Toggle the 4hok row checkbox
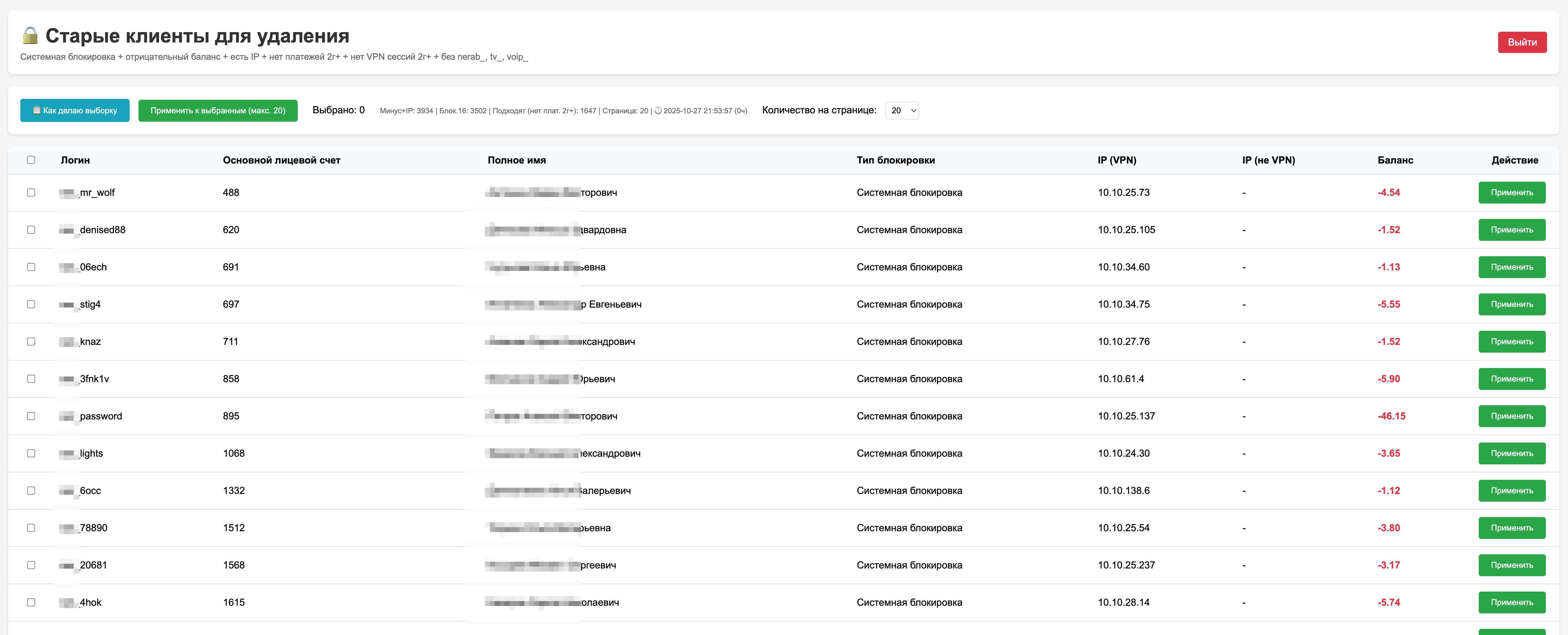Screen dimensions: 1568x635 coord(31,602)
